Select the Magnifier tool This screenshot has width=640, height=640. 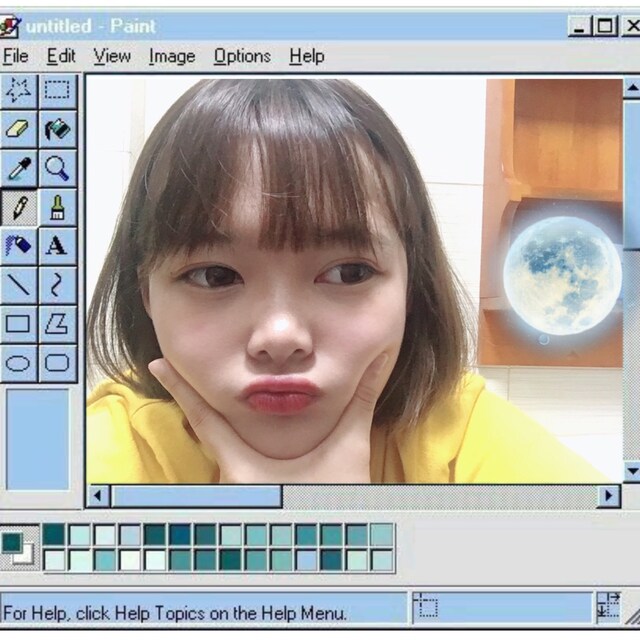[x=57, y=168]
